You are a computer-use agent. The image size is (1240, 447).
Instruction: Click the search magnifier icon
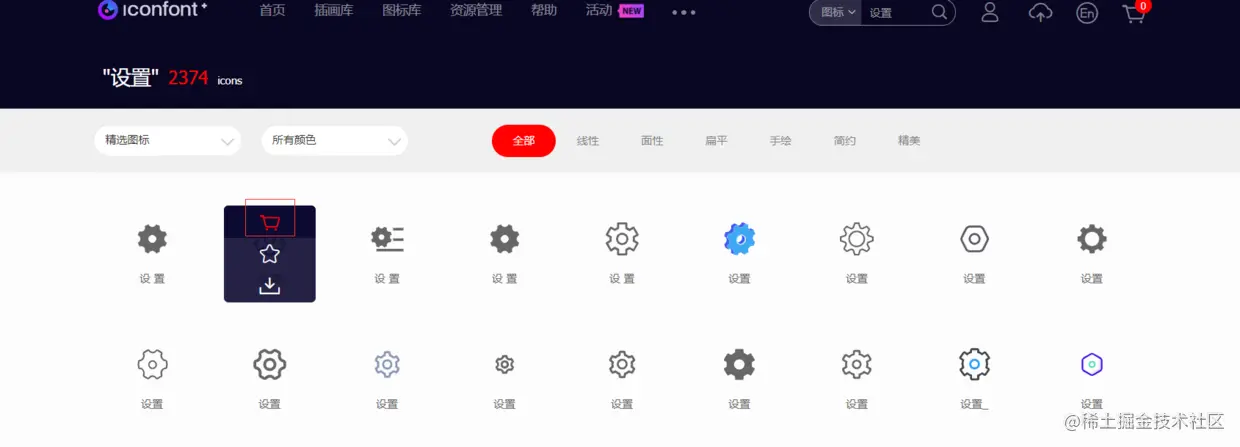pyautogui.click(x=939, y=12)
